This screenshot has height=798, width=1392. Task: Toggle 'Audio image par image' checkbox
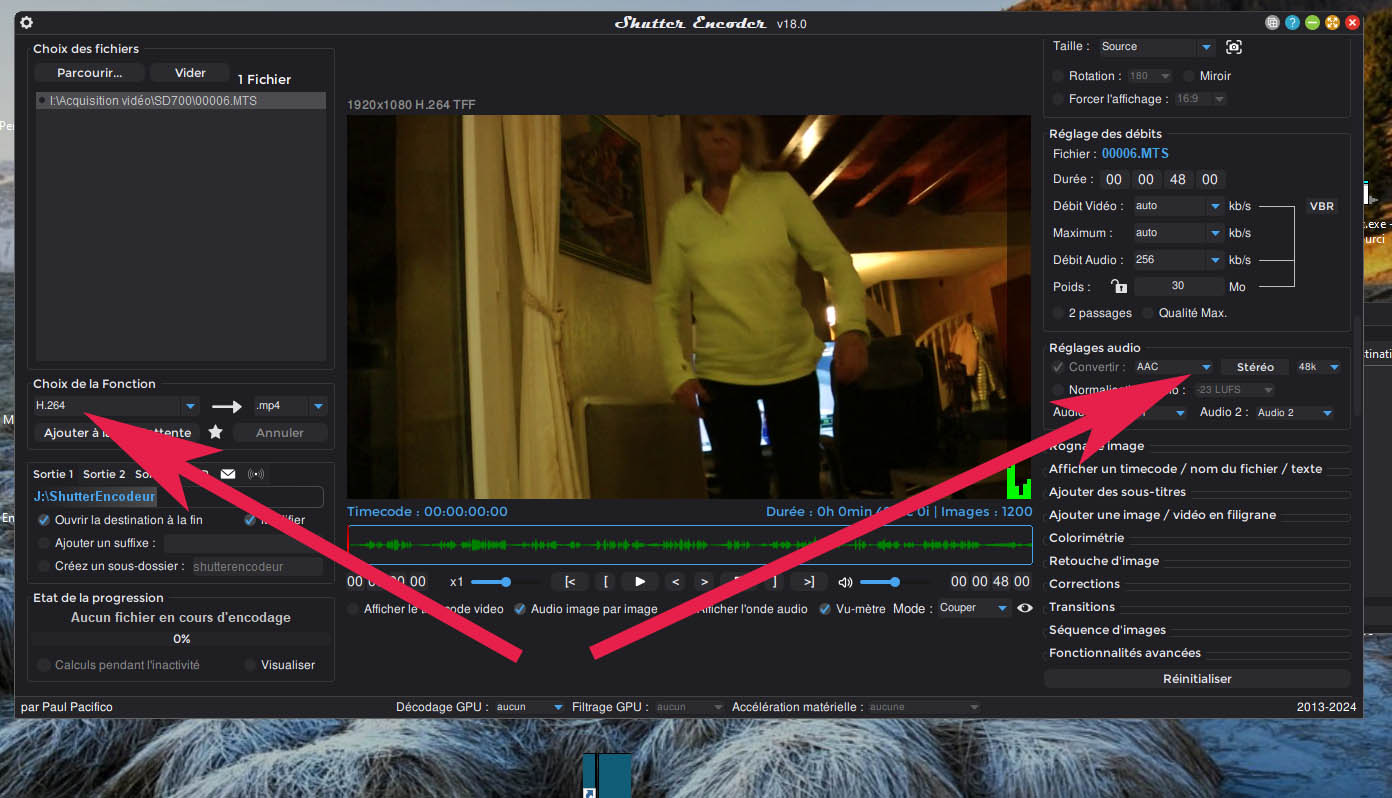click(520, 609)
